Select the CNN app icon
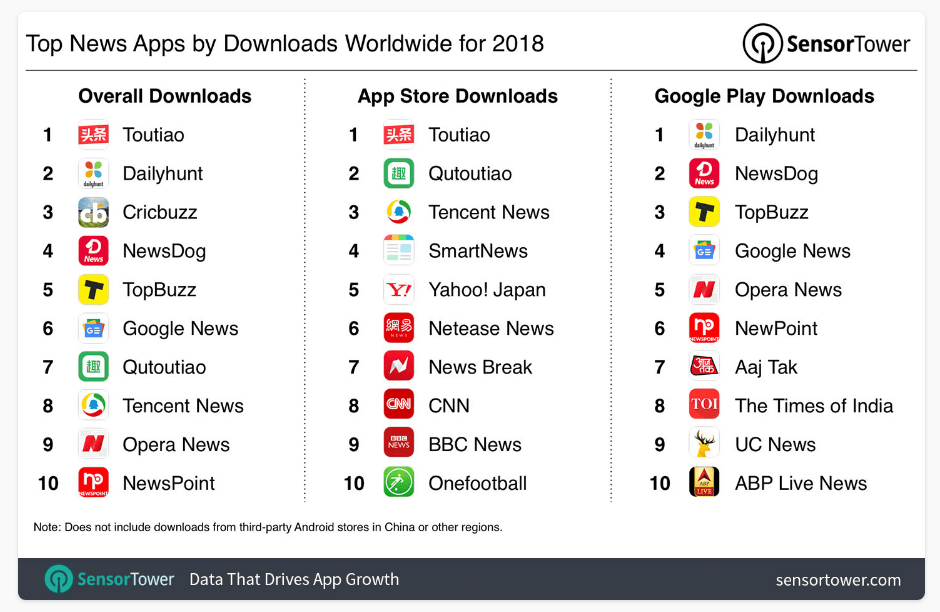The width and height of the screenshot is (940, 612). [x=399, y=406]
